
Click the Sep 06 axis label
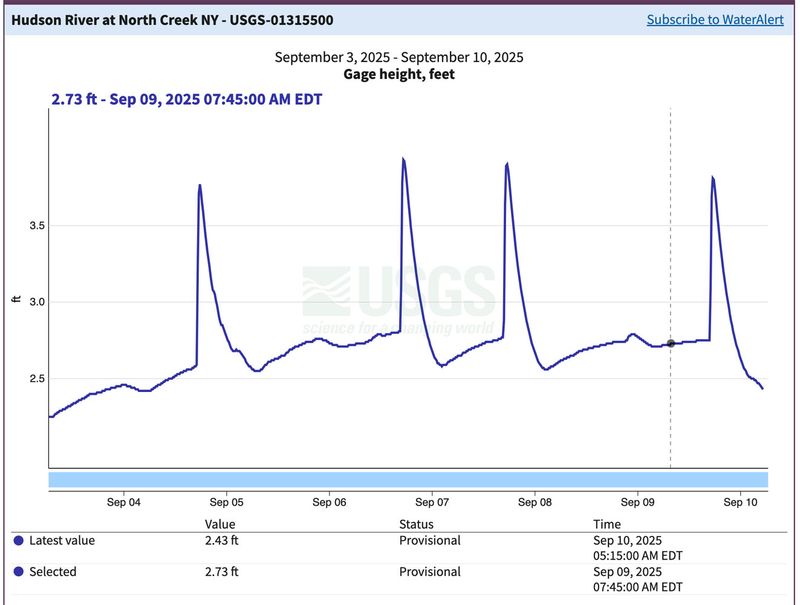[x=329, y=502]
